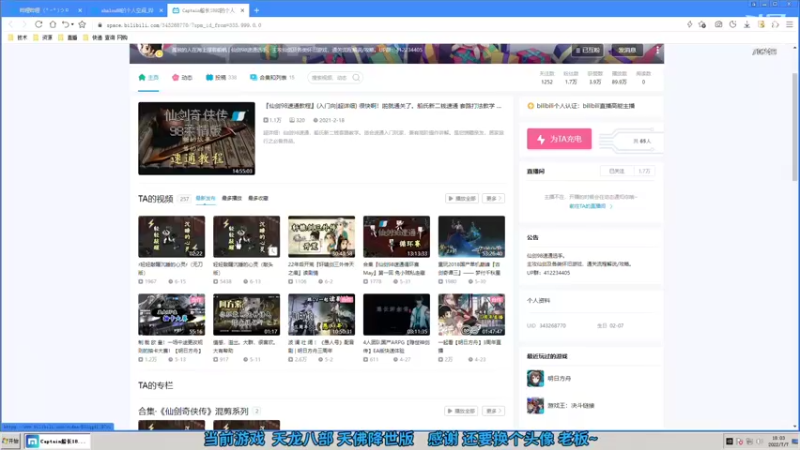The height and width of the screenshot is (450, 800).
Task: Bookmark the page with the star icon
Action: 82,24
